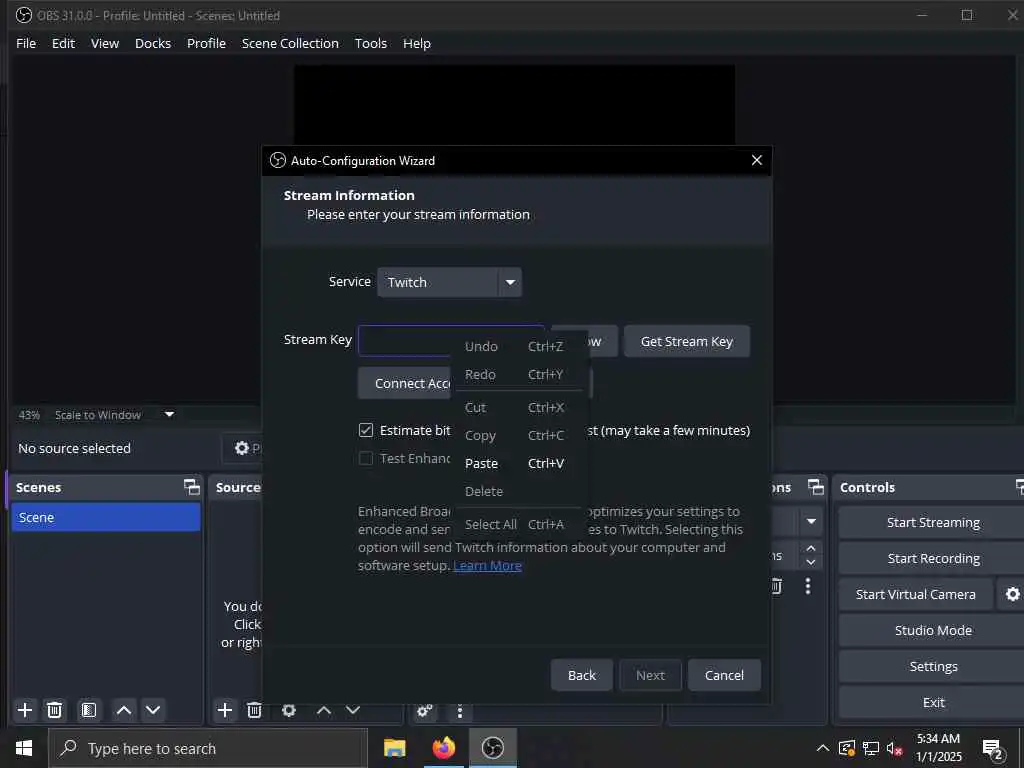This screenshot has width=1024, height=768.
Task: Click Get Stream Key button
Action: [x=686, y=341]
